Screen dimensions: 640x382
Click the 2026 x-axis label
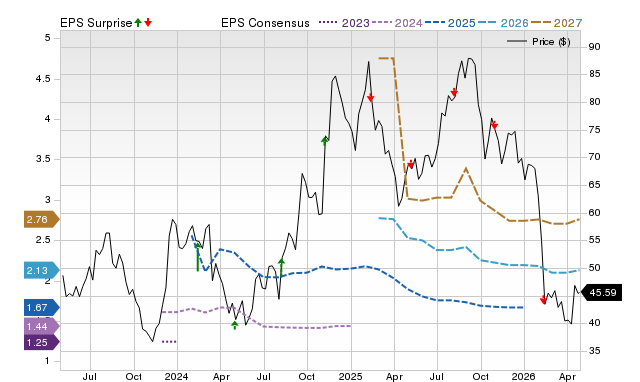(524, 376)
